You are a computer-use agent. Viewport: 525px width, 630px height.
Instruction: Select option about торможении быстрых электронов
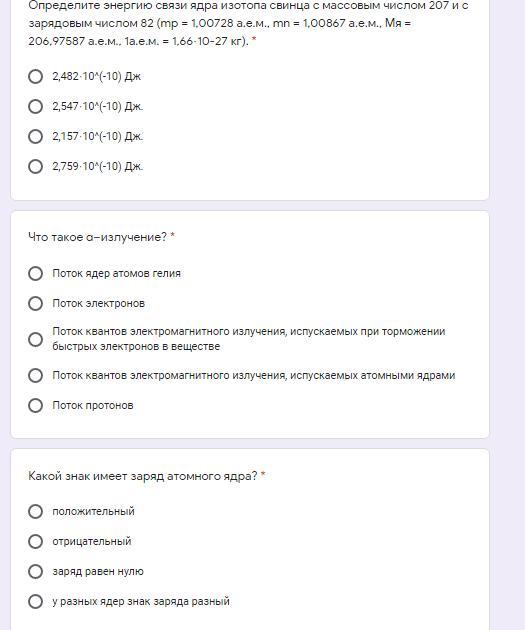pyautogui.click(x=35, y=339)
